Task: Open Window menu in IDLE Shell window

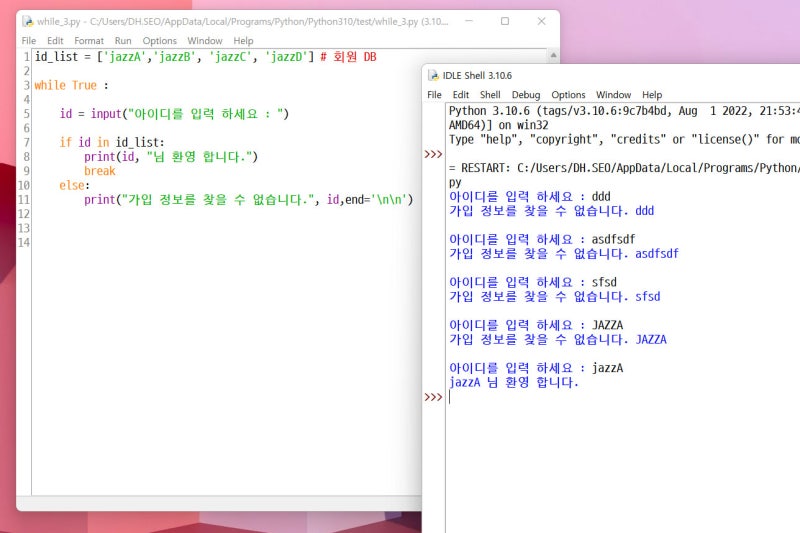Action: click(x=613, y=95)
